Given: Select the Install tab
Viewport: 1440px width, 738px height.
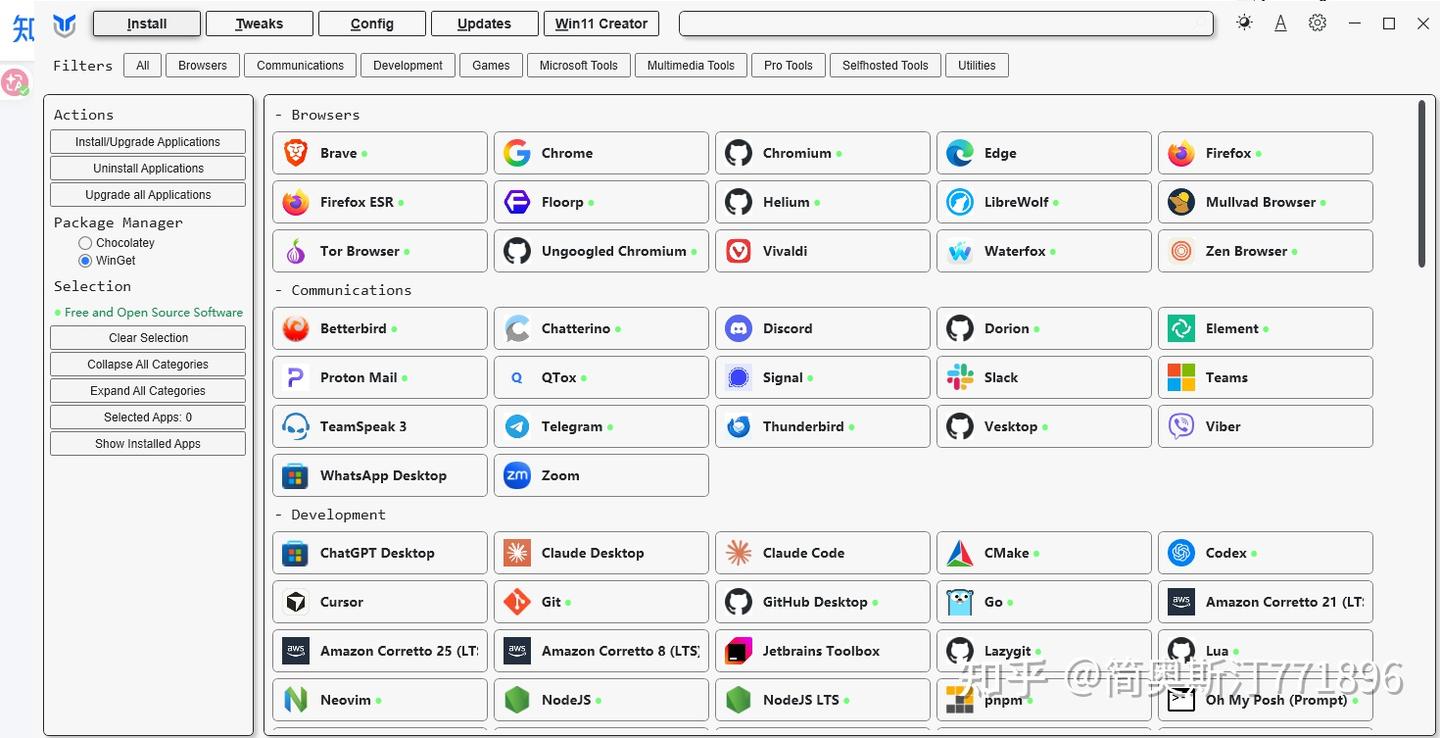Looking at the screenshot, I should 147,23.
